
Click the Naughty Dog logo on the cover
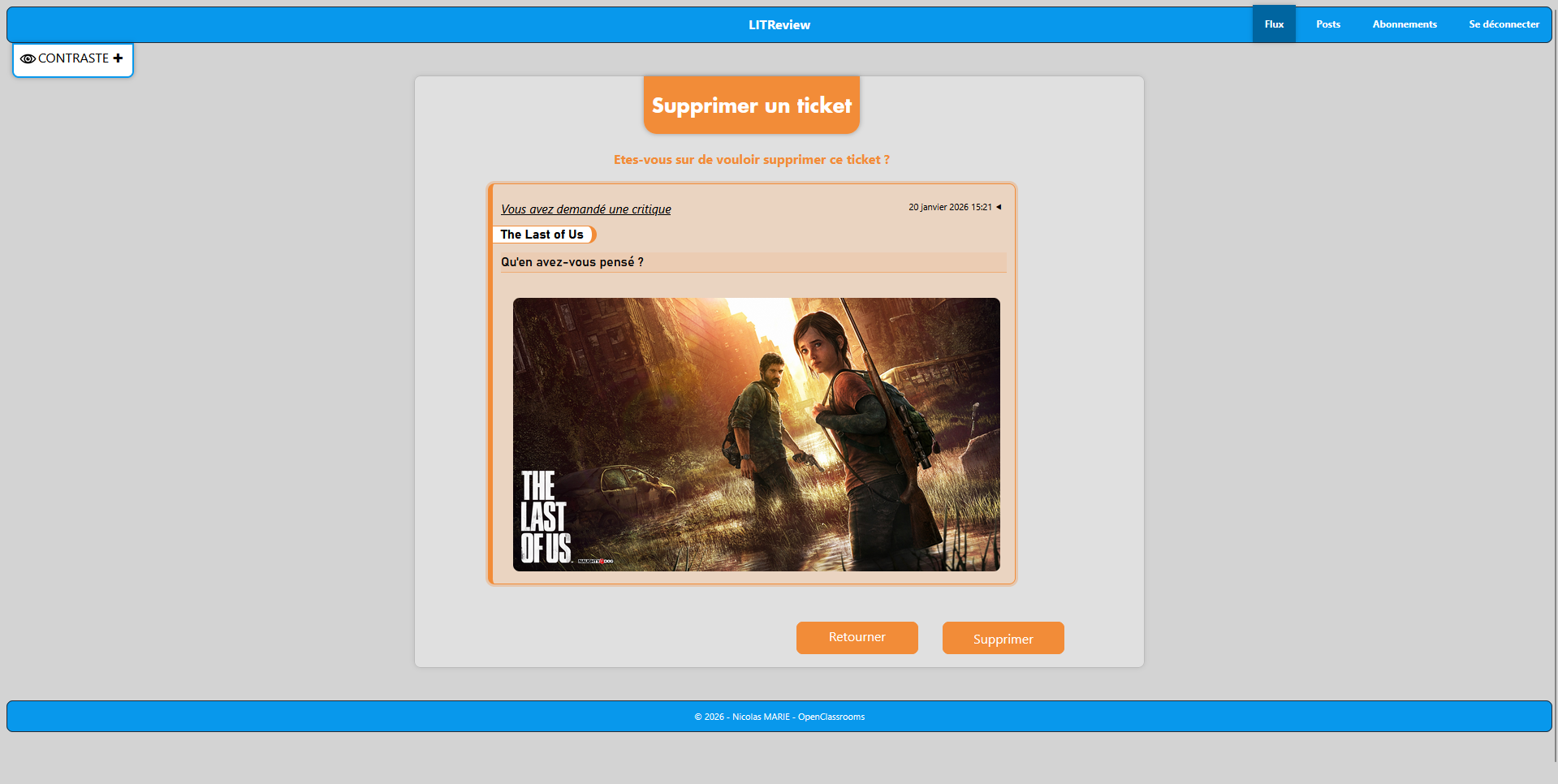coord(595,561)
